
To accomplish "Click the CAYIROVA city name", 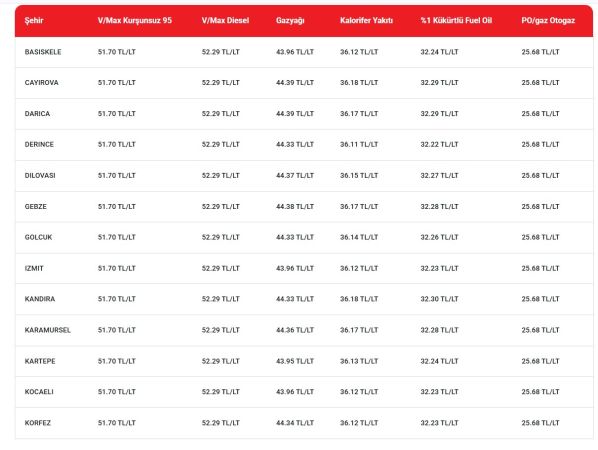I will coord(42,83).
